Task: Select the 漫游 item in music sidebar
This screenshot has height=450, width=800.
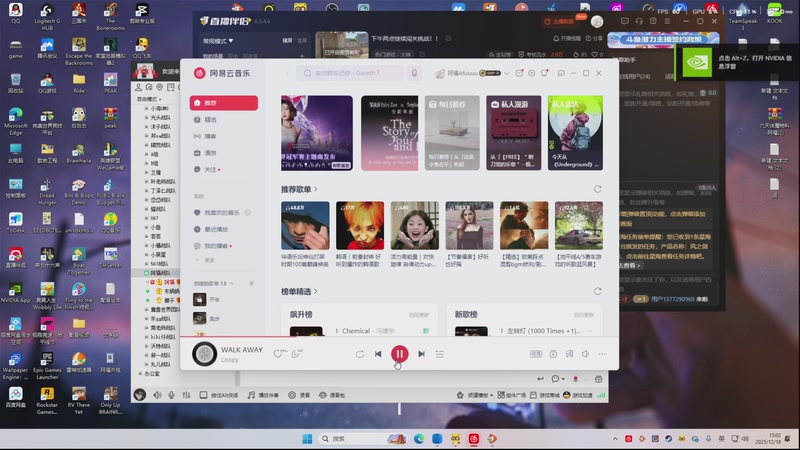Action: point(223,153)
